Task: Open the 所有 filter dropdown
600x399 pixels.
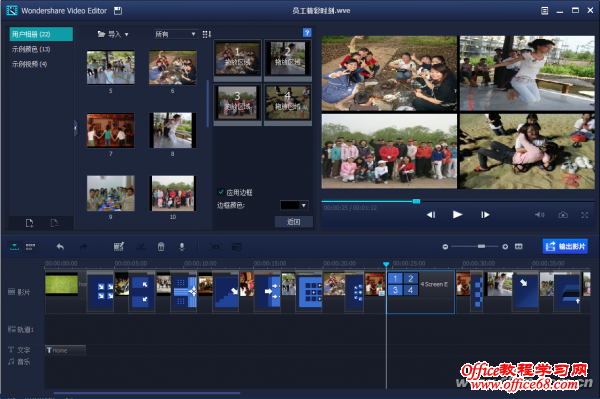Action: pyautogui.click(x=176, y=34)
